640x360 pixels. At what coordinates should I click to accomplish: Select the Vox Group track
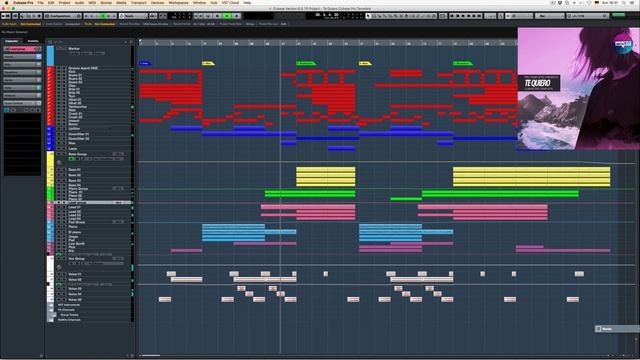[77, 259]
